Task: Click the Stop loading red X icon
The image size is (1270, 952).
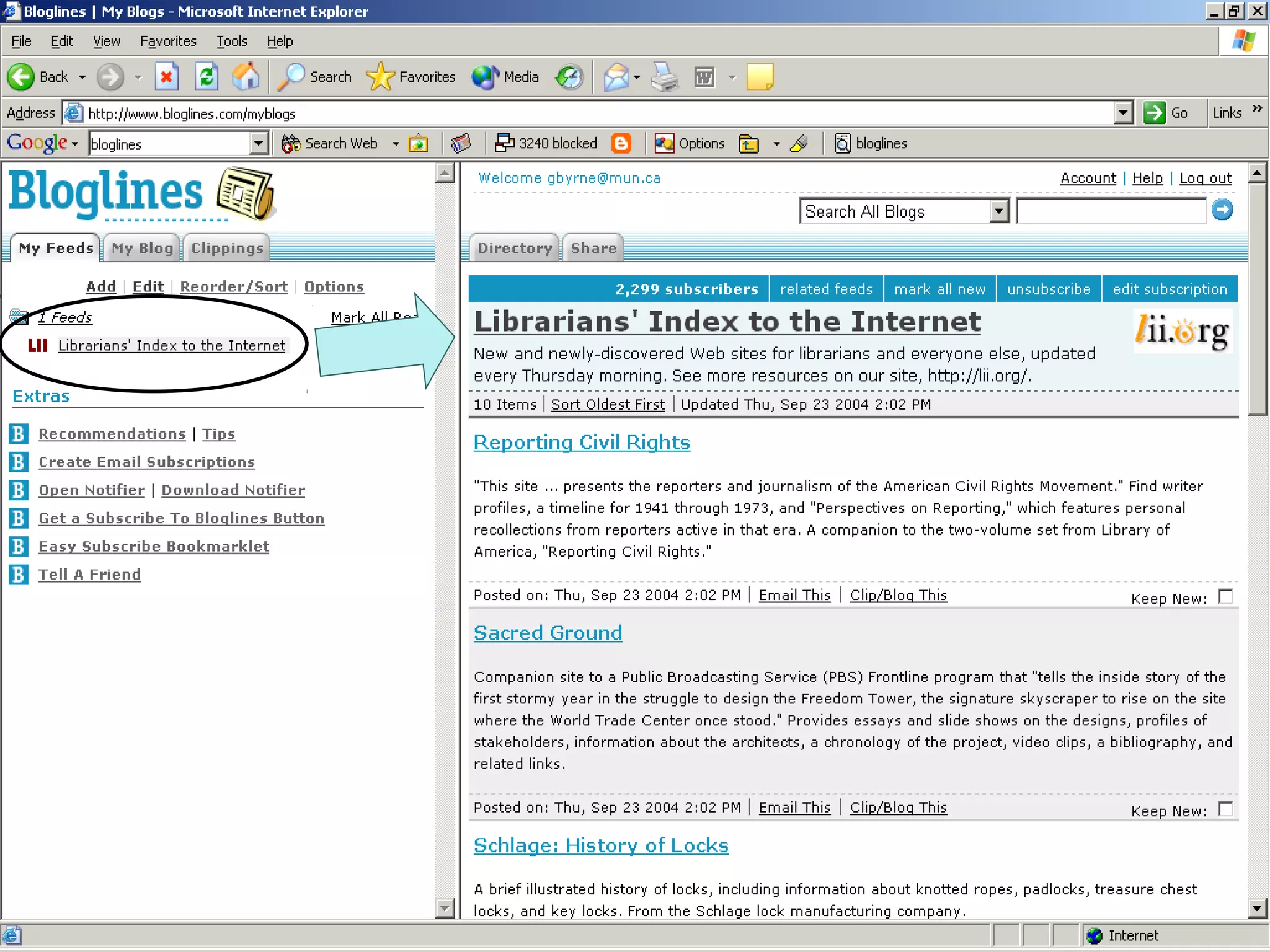Action: [x=166, y=77]
